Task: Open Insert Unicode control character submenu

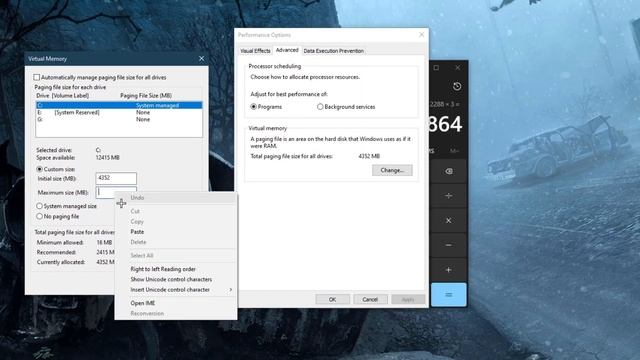Action: [x=176, y=289]
